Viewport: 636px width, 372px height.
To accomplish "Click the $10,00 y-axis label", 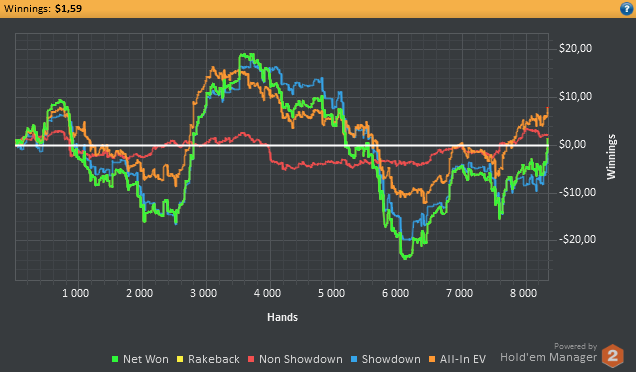I will click(575, 96).
